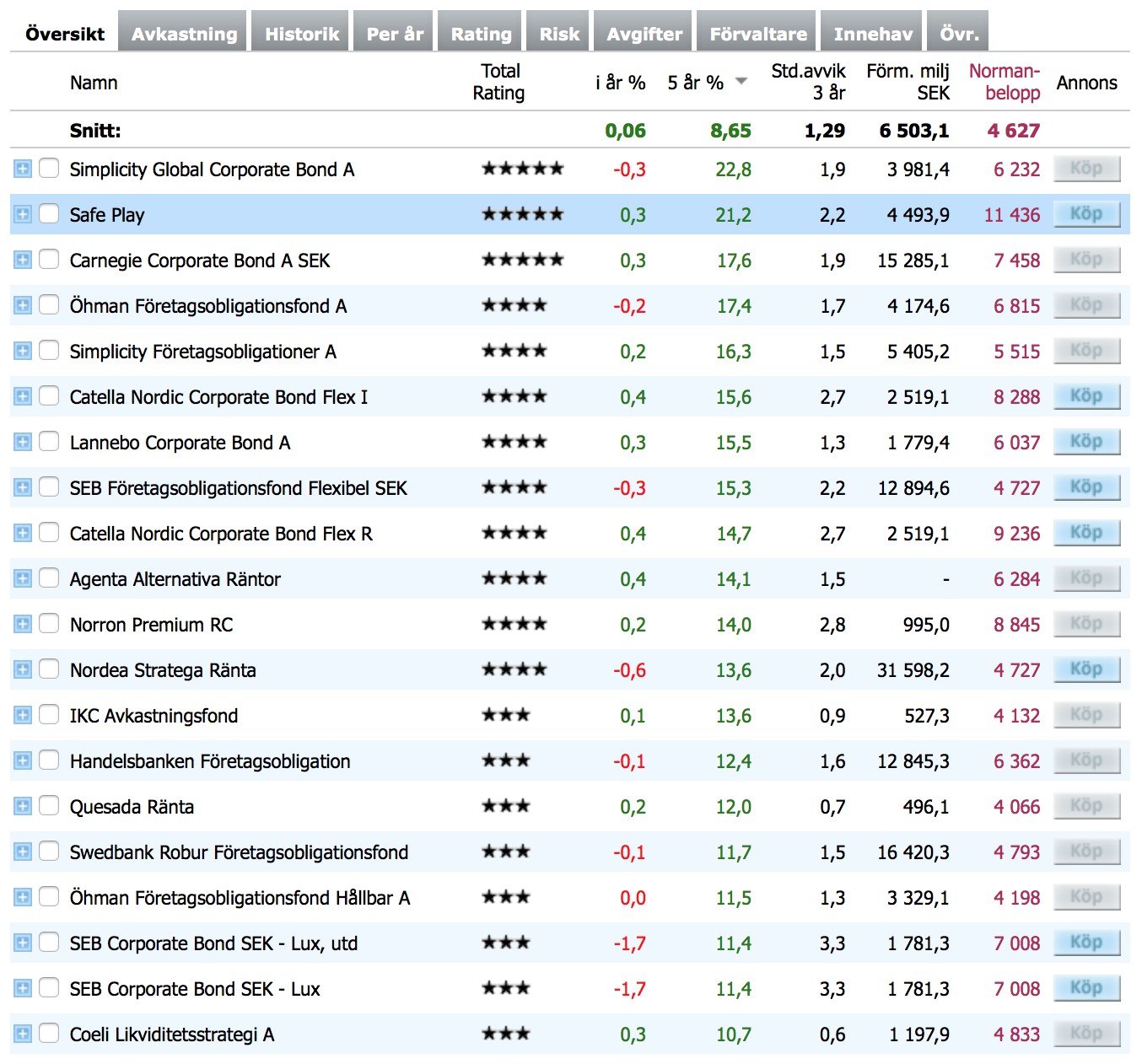Viewport: 1142px width, 1064px height.
Task: Open plus icon for SEB Corporate Bond SEK - Lux, utd
Action: pos(23,943)
